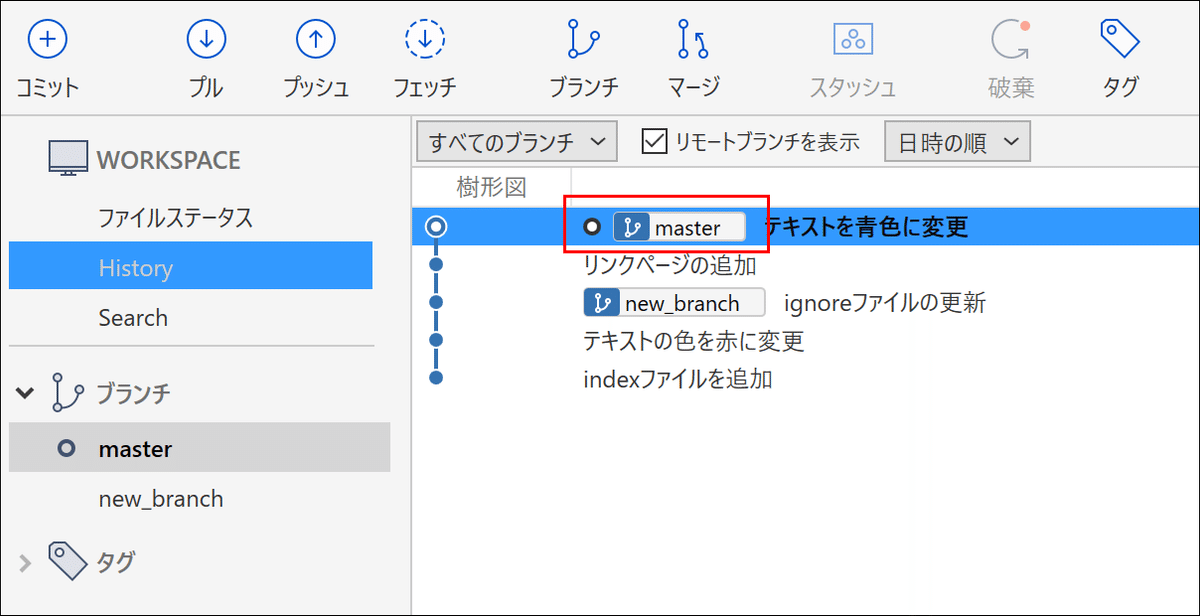Open Search in the sidebar

pos(133,318)
